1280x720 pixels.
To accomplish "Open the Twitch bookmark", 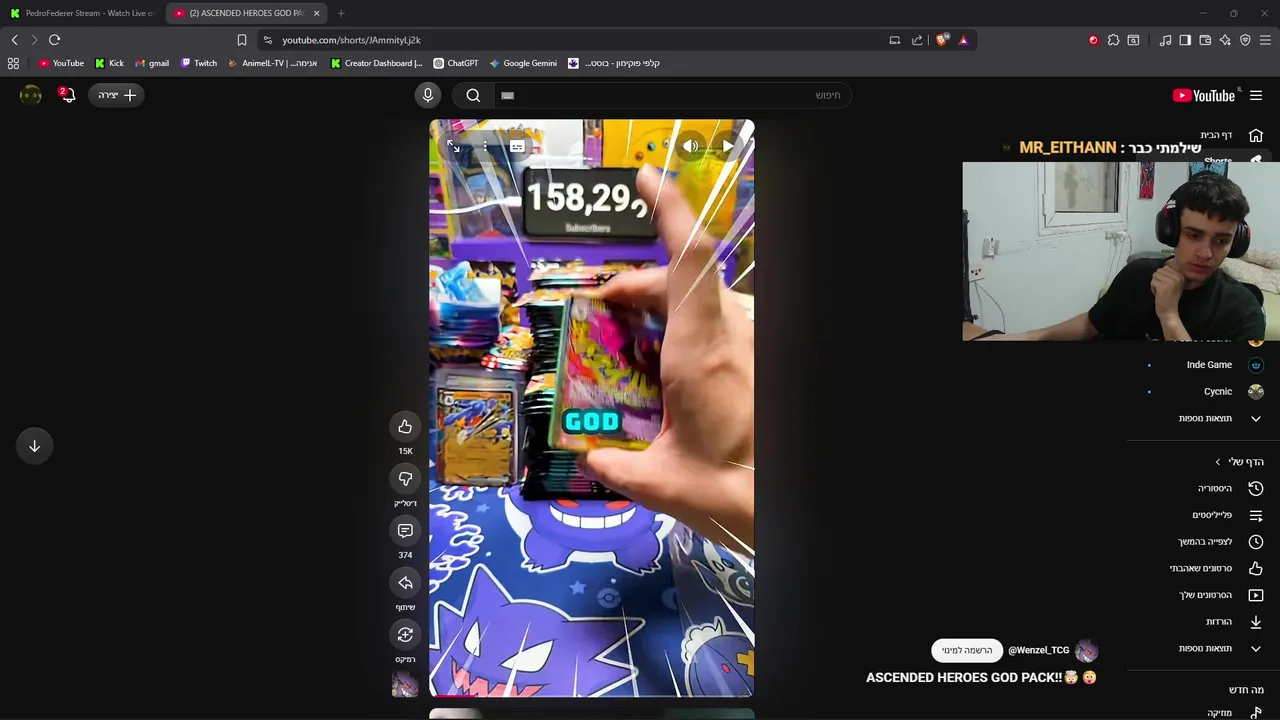I will [x=199, y=63].
